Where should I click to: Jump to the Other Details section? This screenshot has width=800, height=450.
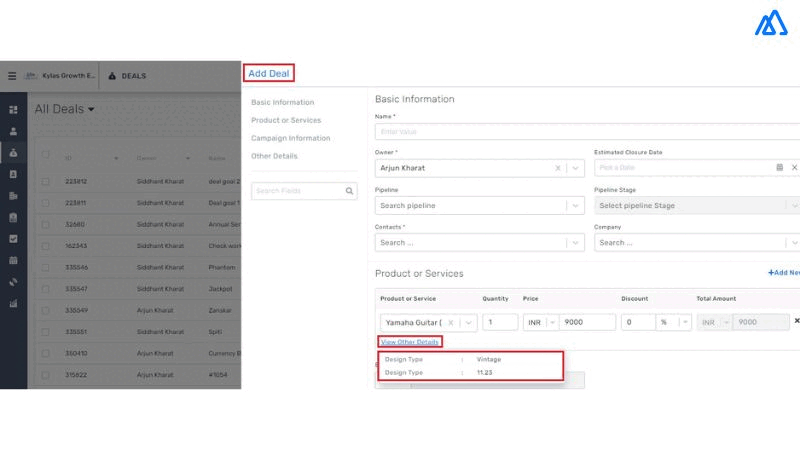[274, 156]
